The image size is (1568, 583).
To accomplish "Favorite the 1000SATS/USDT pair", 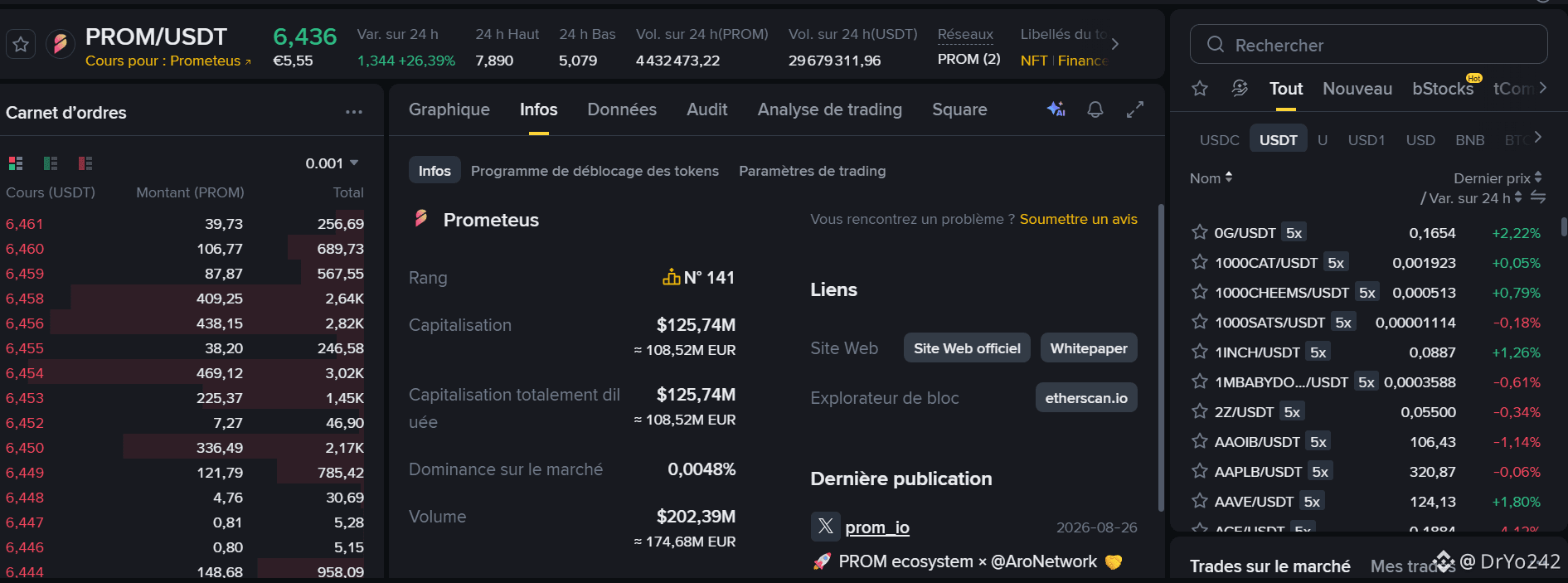I will 1199,322.
